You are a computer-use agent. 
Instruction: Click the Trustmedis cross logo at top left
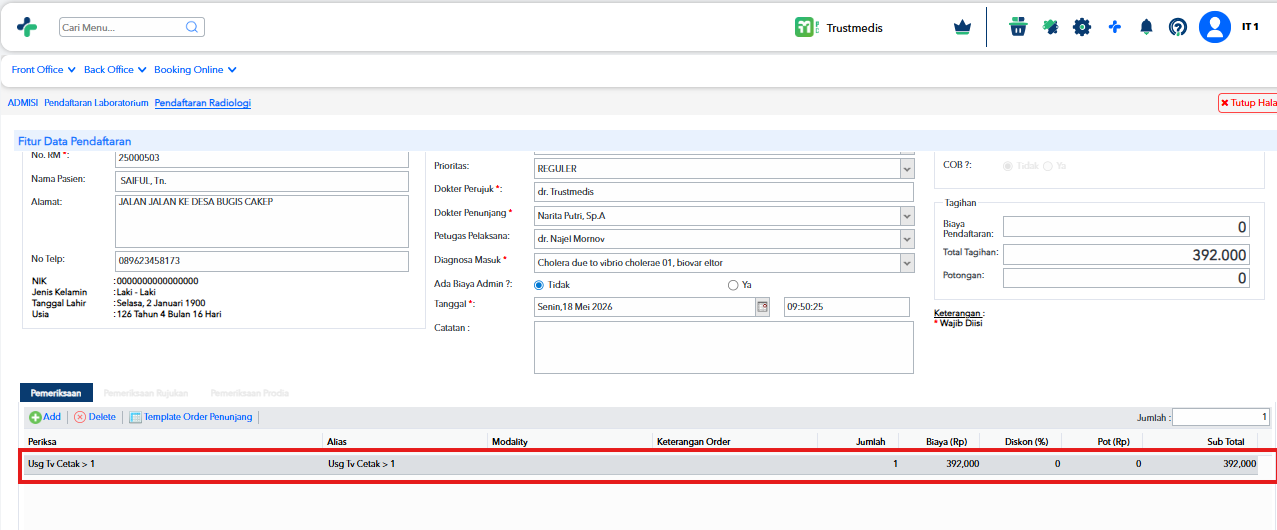point(27,27)
